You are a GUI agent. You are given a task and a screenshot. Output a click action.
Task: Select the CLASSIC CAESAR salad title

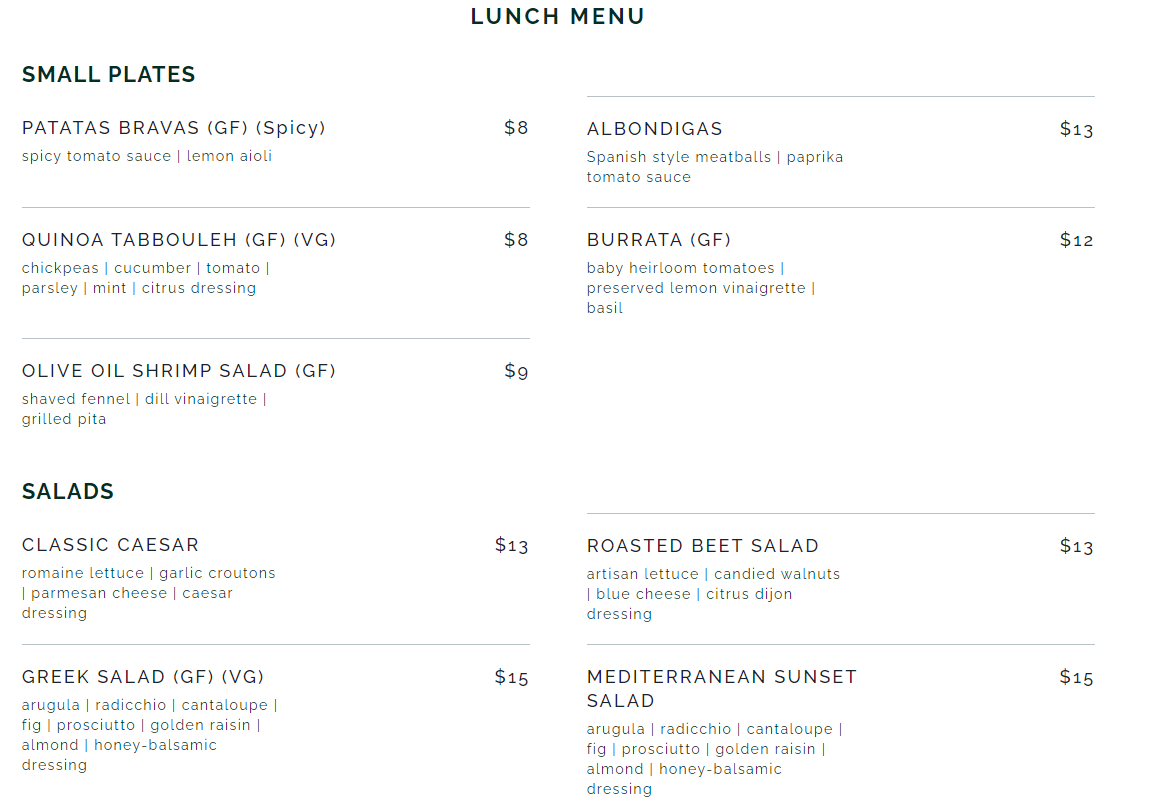[111, 545]
